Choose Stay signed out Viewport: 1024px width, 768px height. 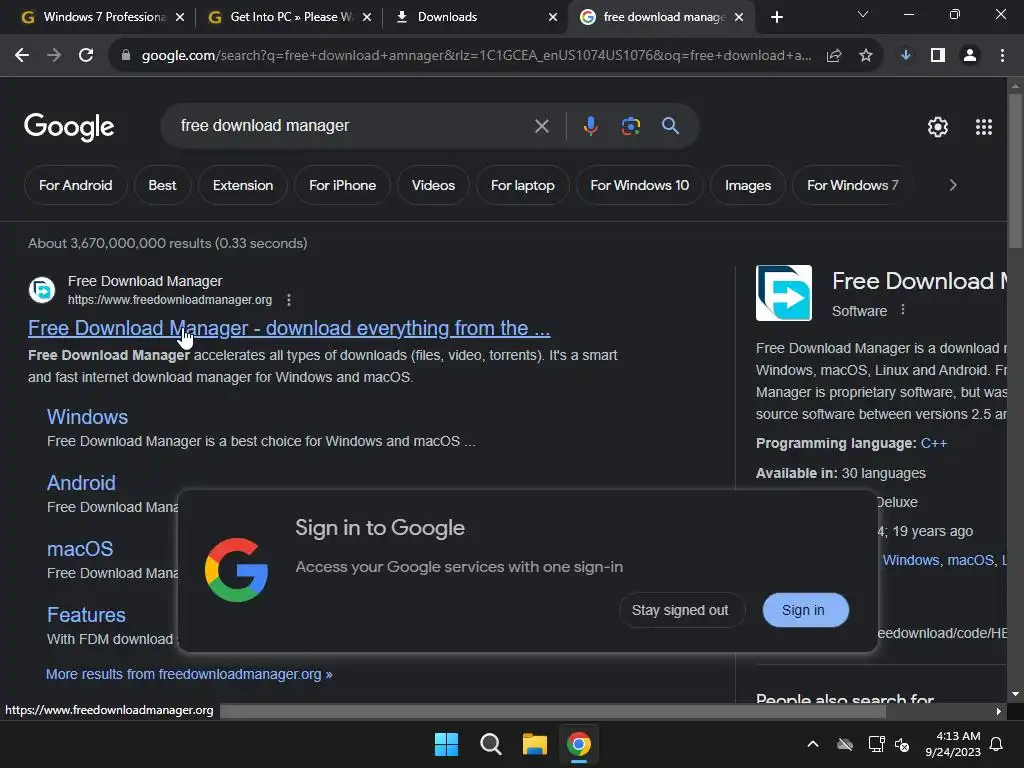click(680, 610)
